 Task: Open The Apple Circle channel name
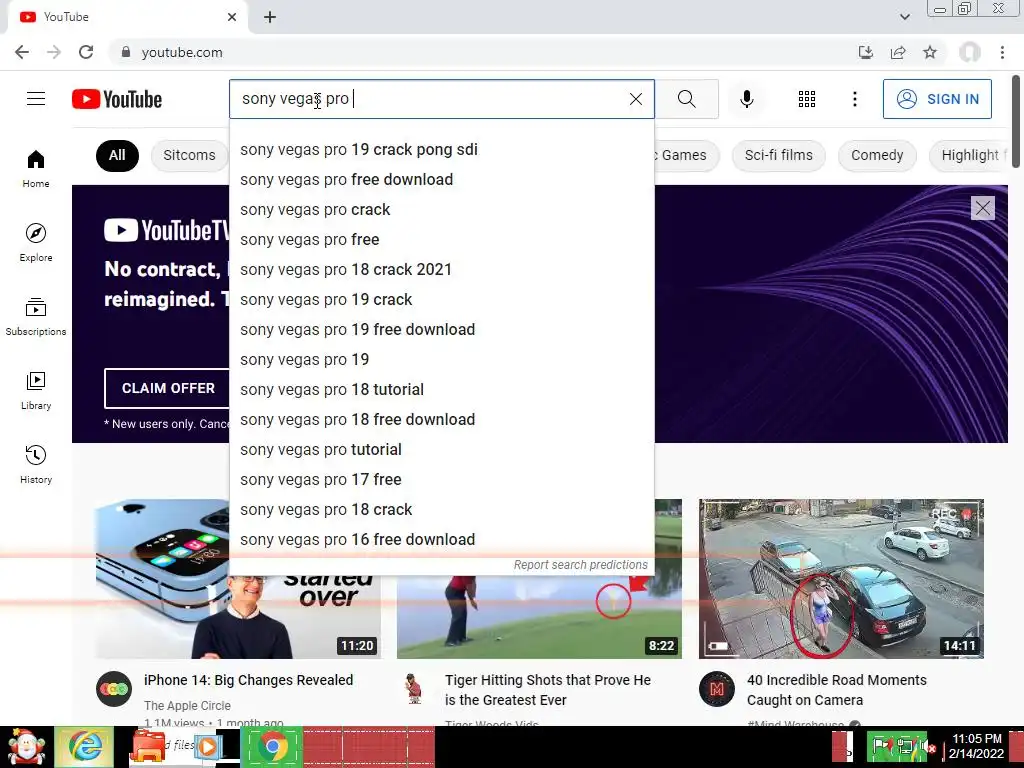click(187, 705)
